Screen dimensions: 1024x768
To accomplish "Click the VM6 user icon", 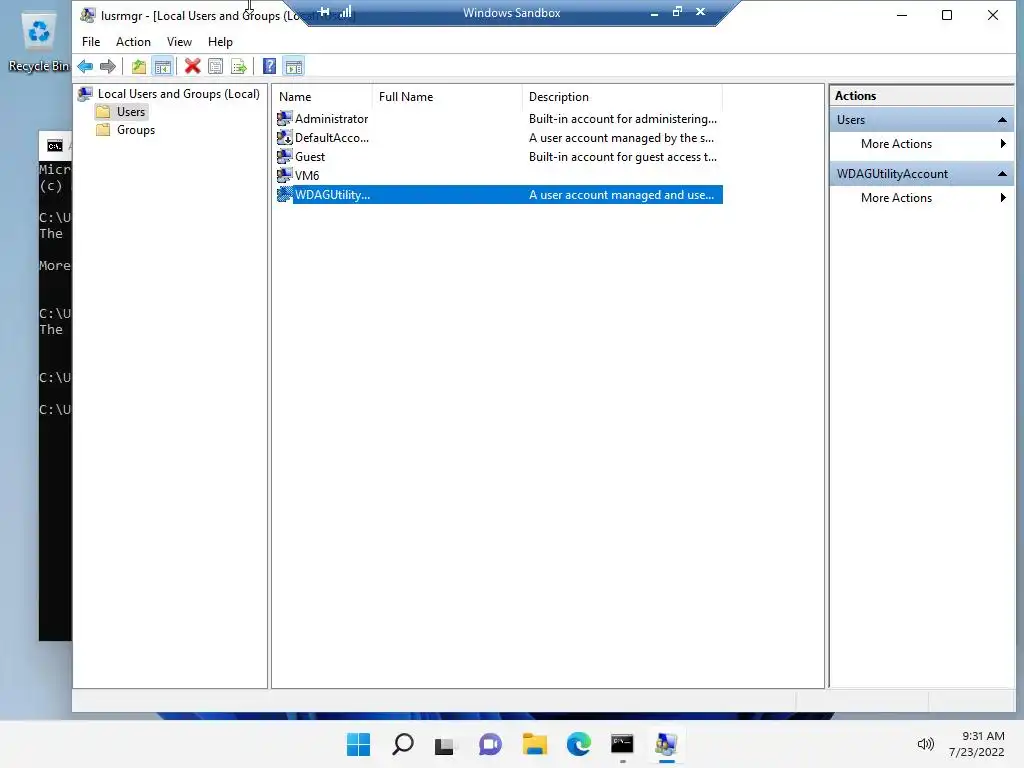I will tap(284, 175).
